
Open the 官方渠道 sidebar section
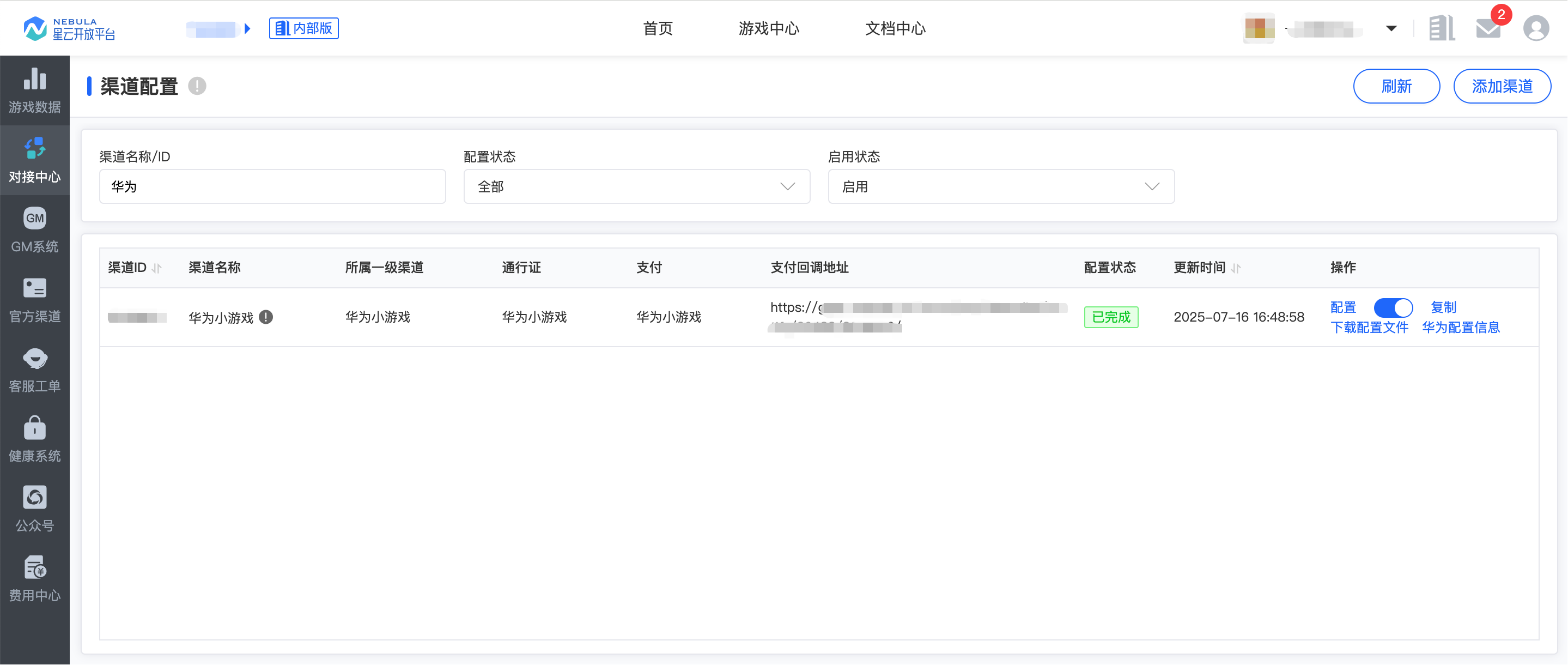click(35, 300)
